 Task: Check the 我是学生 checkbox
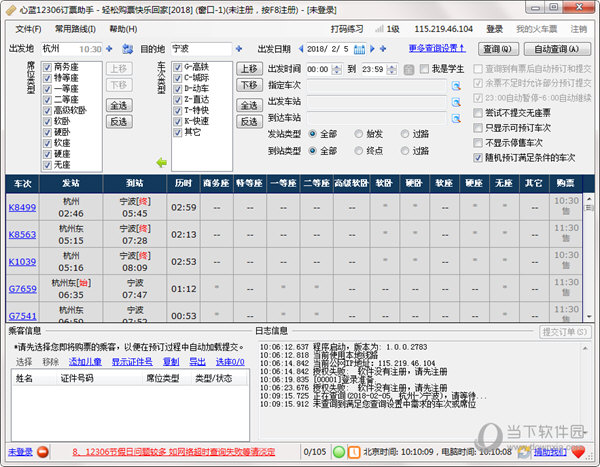[x=424, y=69]
